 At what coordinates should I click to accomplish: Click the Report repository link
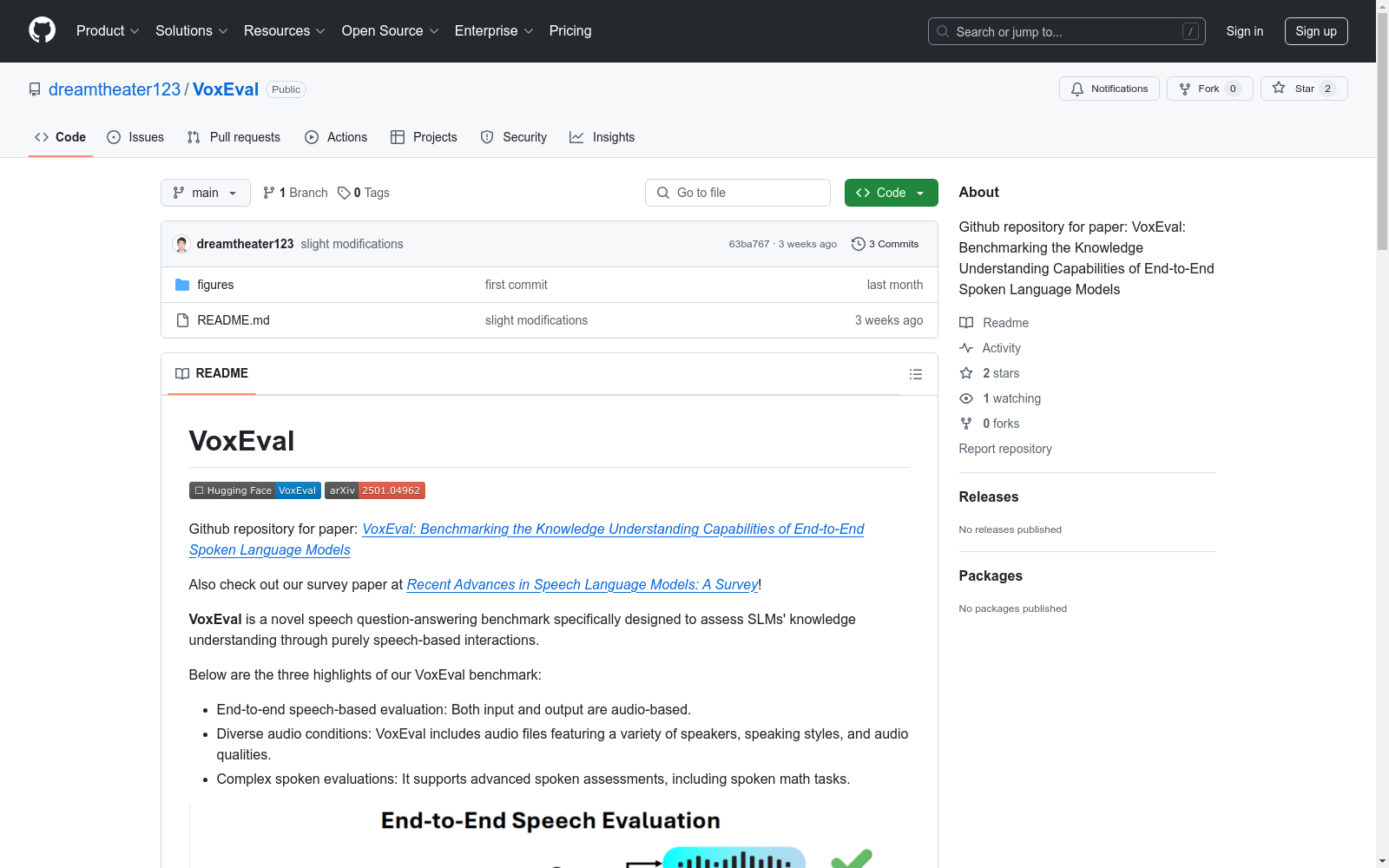tap(1005, 449)
